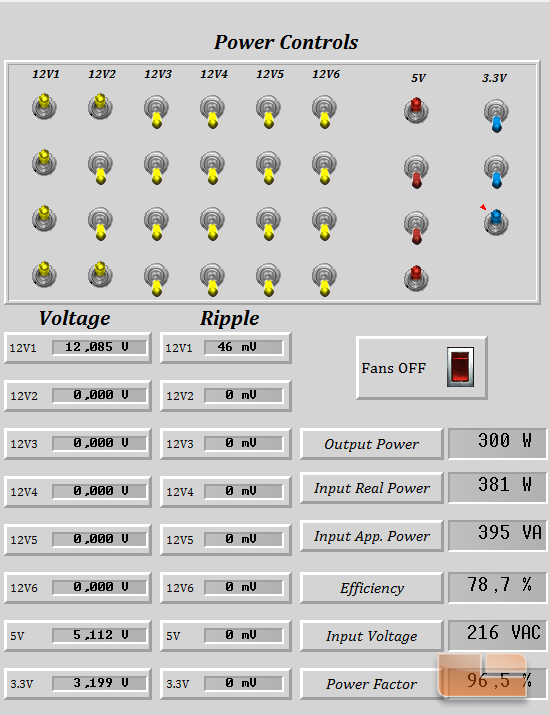
Task: Toggle the bottom 12V2 yellow switch
Action: pyautogui.click(x=100, y=274)
